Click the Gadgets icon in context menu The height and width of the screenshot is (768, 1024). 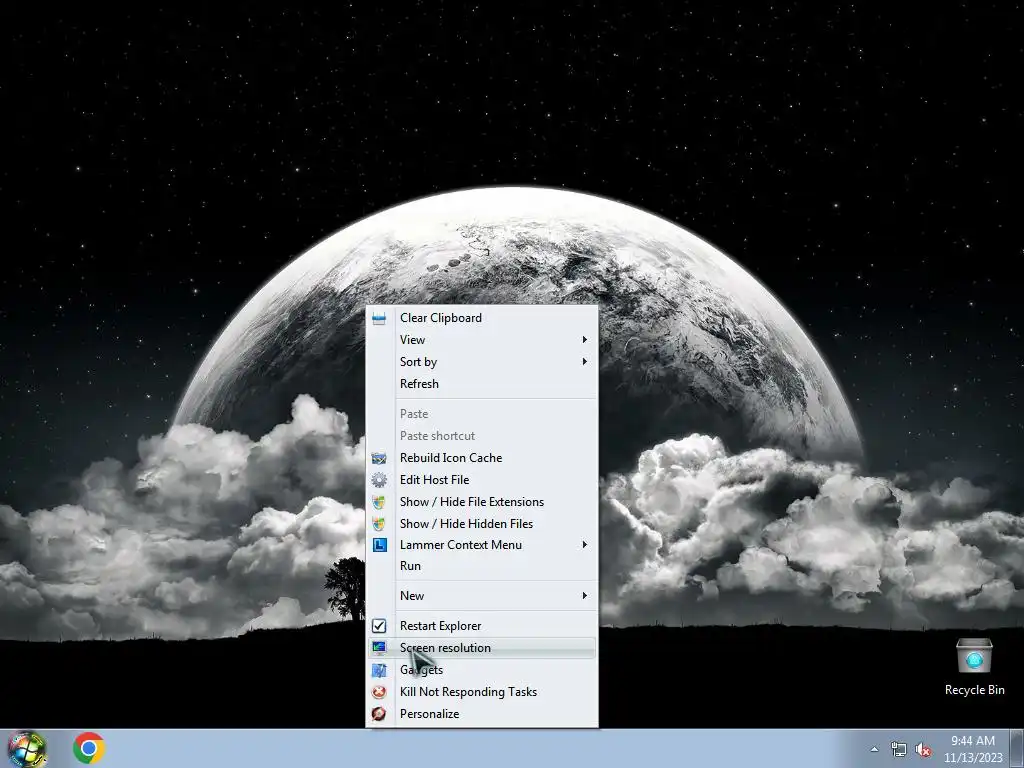[x=379, y=670]
